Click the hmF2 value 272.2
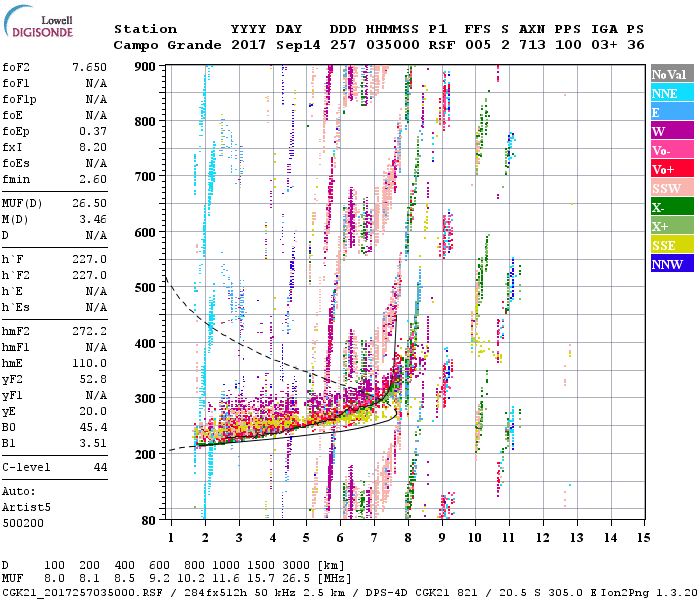This screenshot has height=600, width=700. (x=89, y=331)
